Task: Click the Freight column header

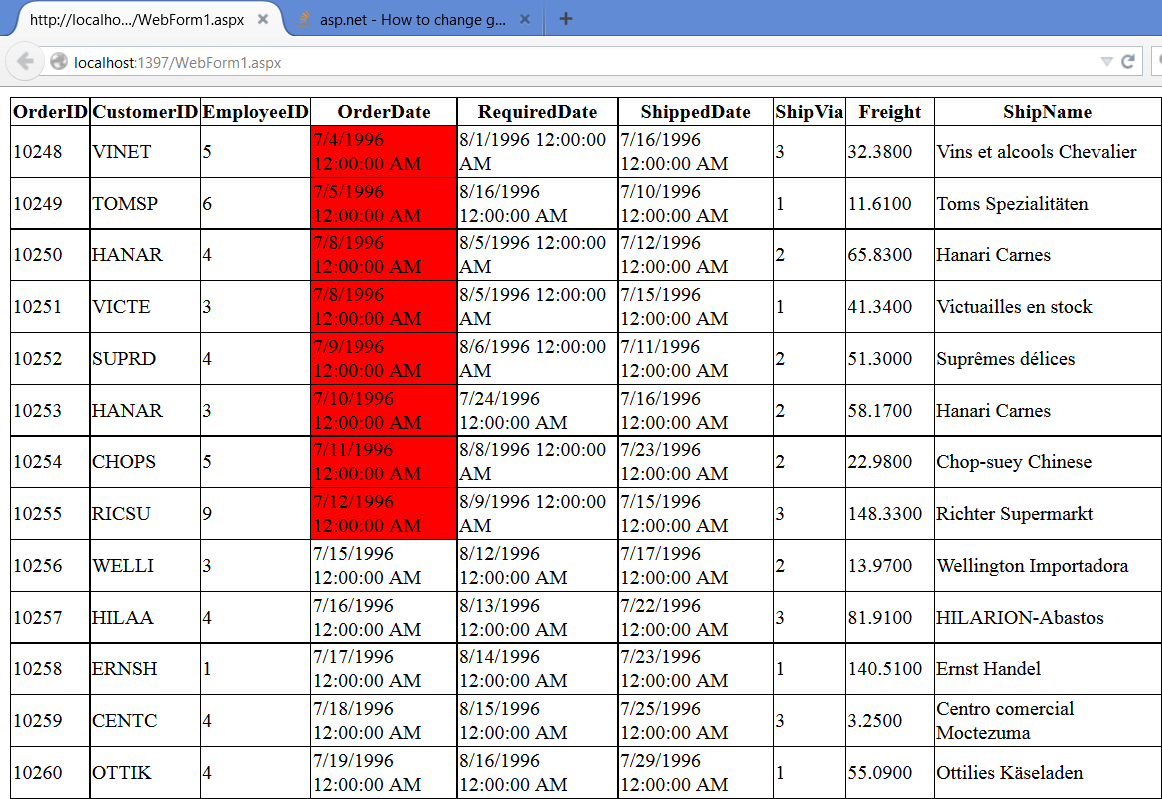Action: point(890,112)
